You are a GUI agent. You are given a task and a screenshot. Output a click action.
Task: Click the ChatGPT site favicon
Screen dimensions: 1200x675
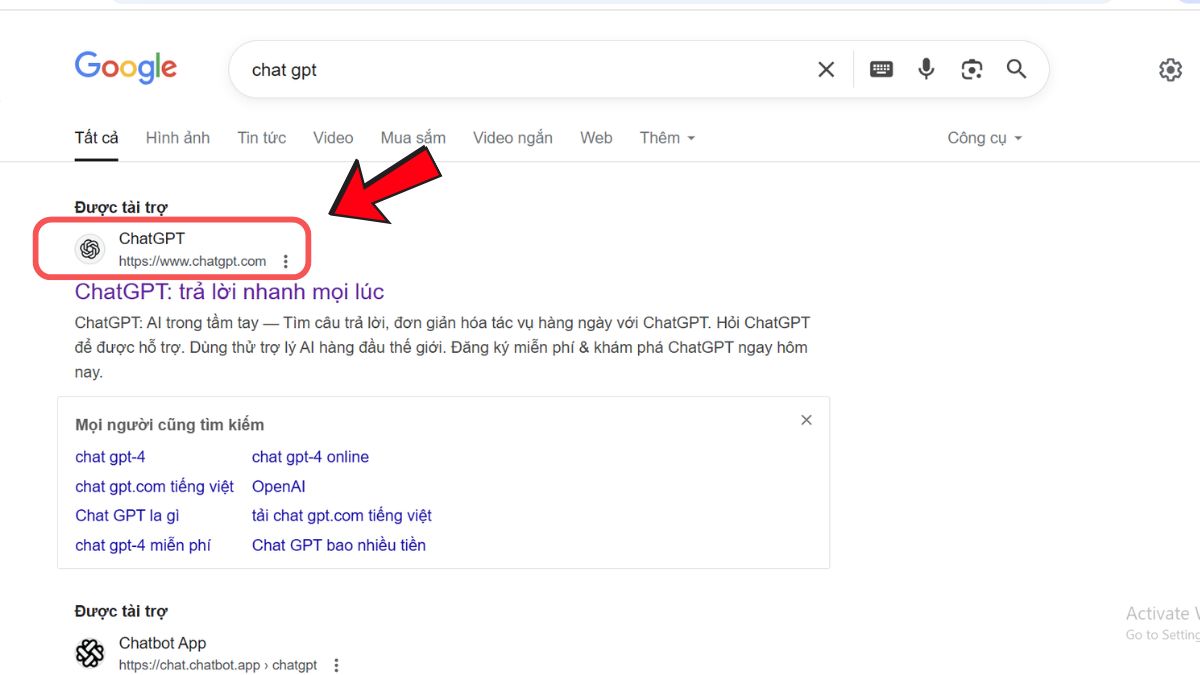pyautogui.click(x=90, y=249)
